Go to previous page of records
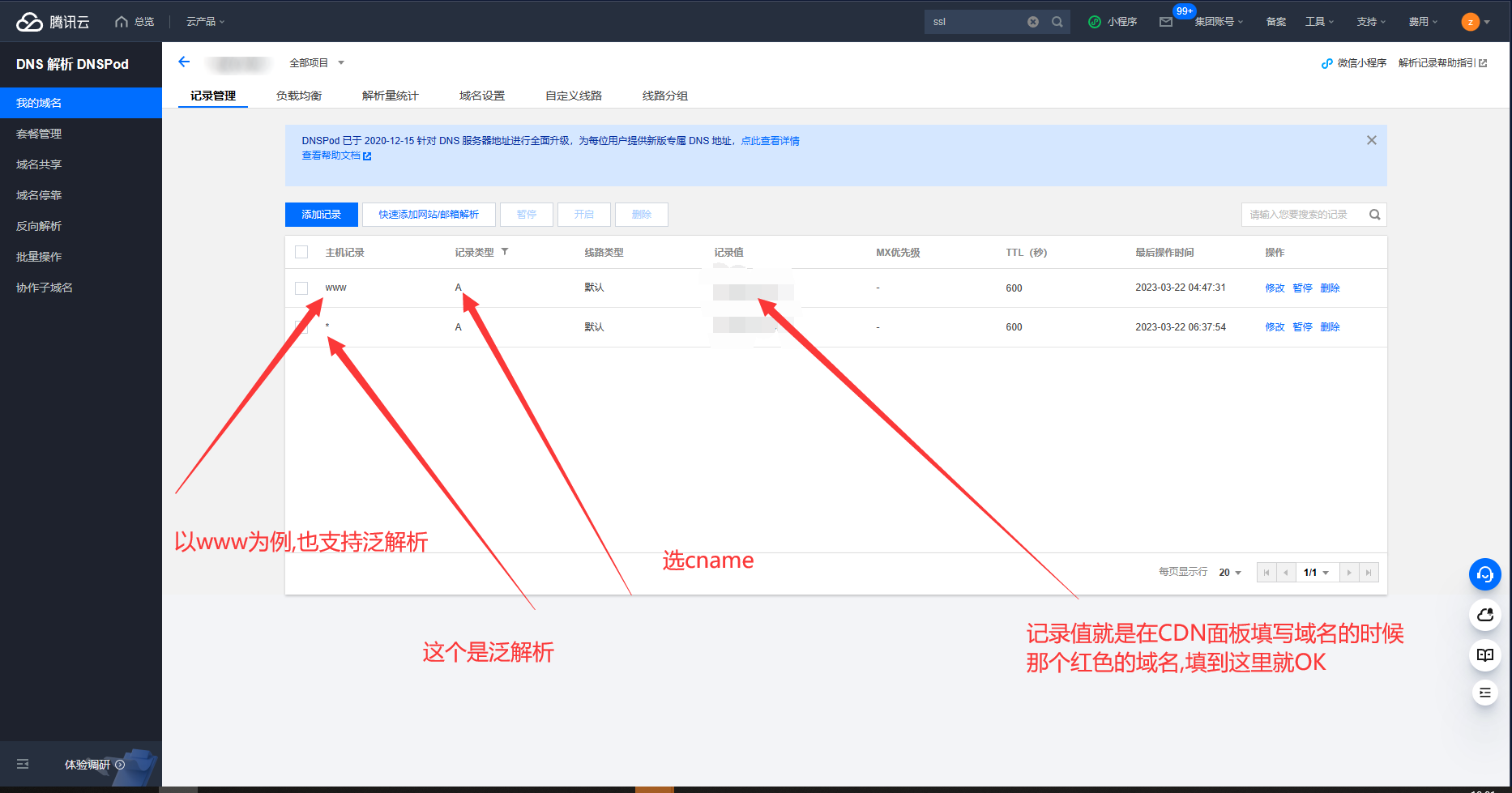 tap(1286, 573)
